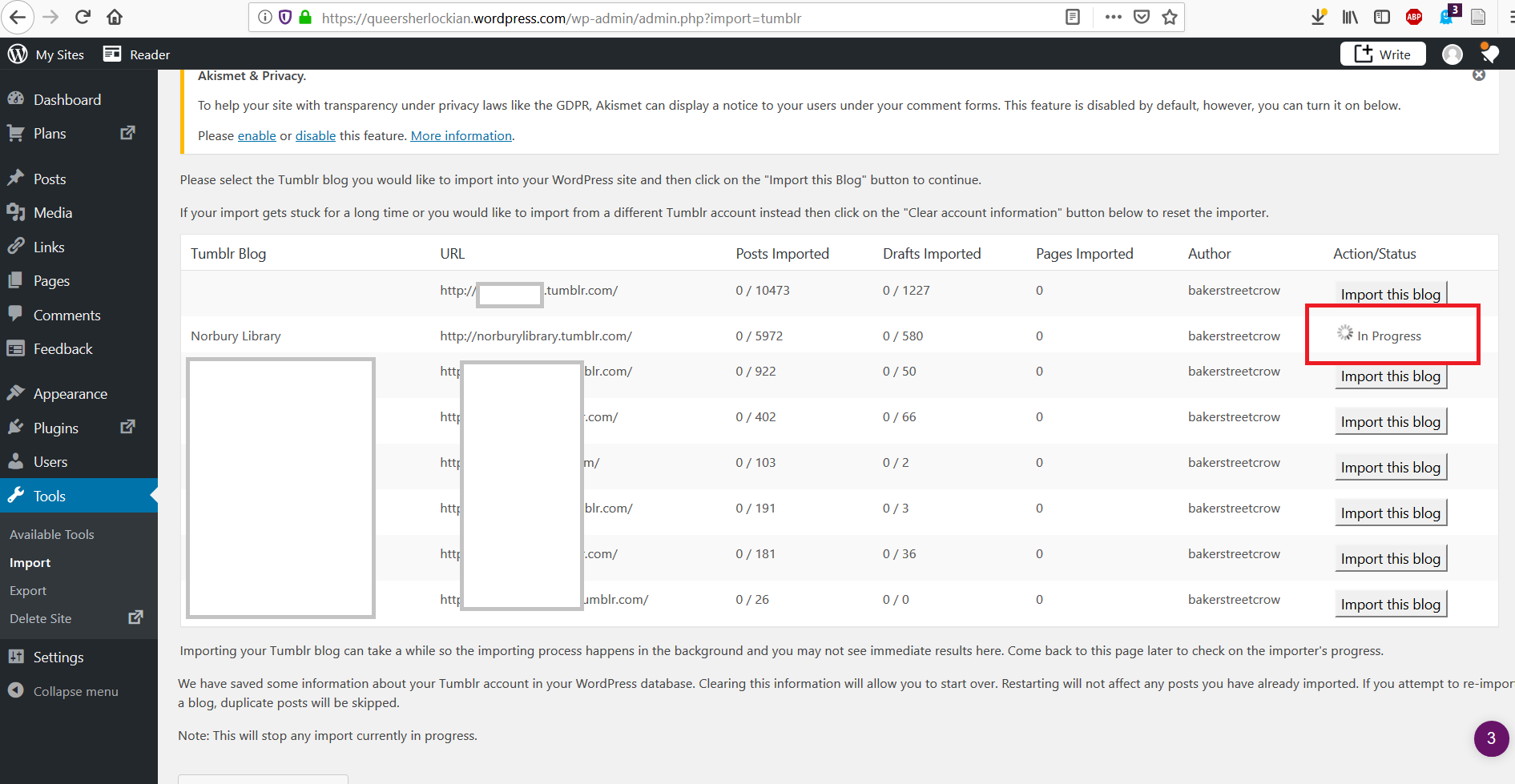Open site information circle icon in address bar
The image size is (1515, 784).
(265, 17)
